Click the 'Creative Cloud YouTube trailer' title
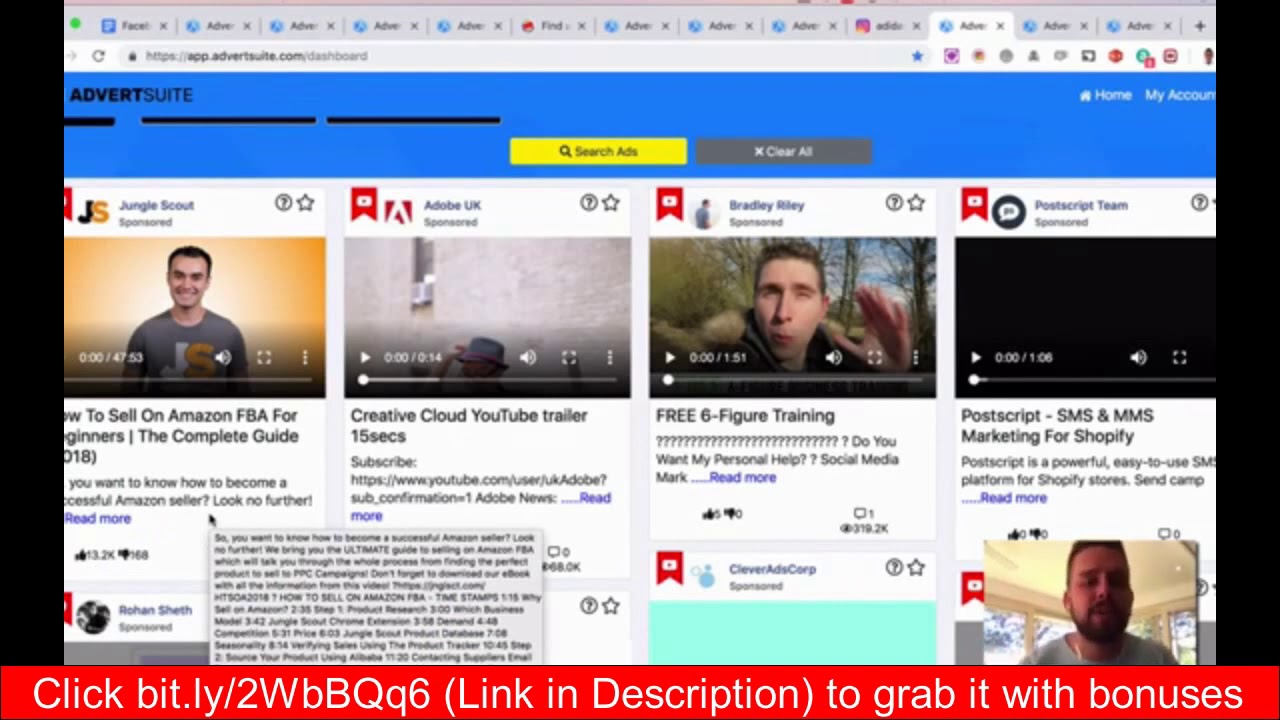 tap(469, 425)
